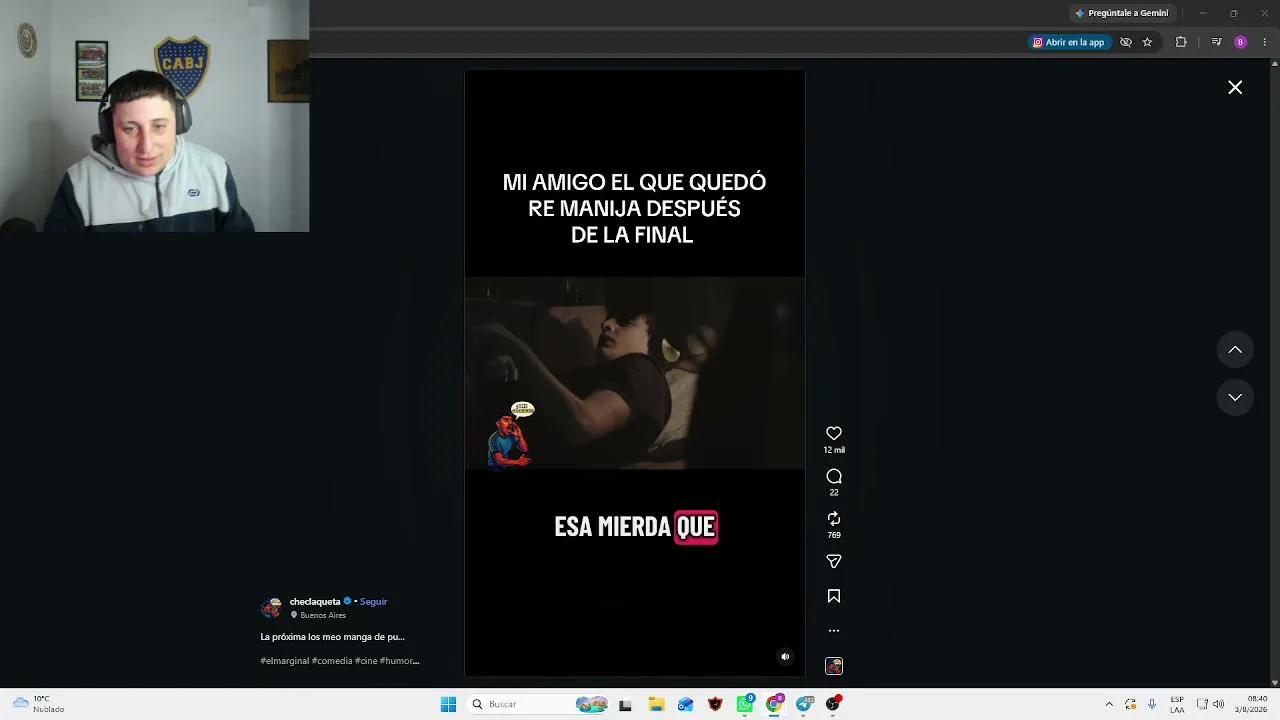
Task: Click 'Pregúntale a Gemini' button
Action: pos(1121,13)
